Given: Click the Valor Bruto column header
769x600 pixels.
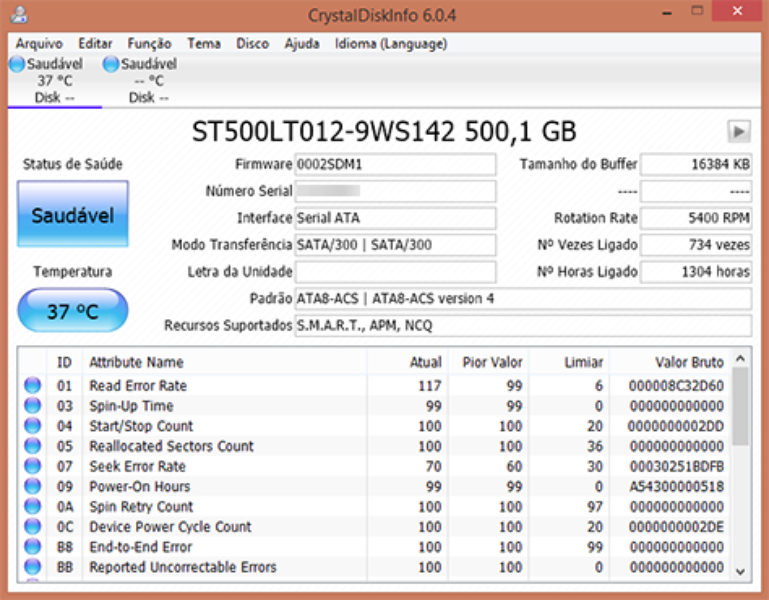Looking at the screenshot, I should [670, 362].
